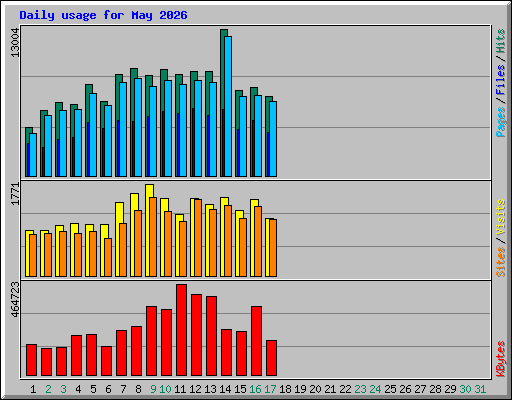Click day 23 on the x-axis
Image resolution: width=512 pixels, height=400 pixels.
coord(360,389)
